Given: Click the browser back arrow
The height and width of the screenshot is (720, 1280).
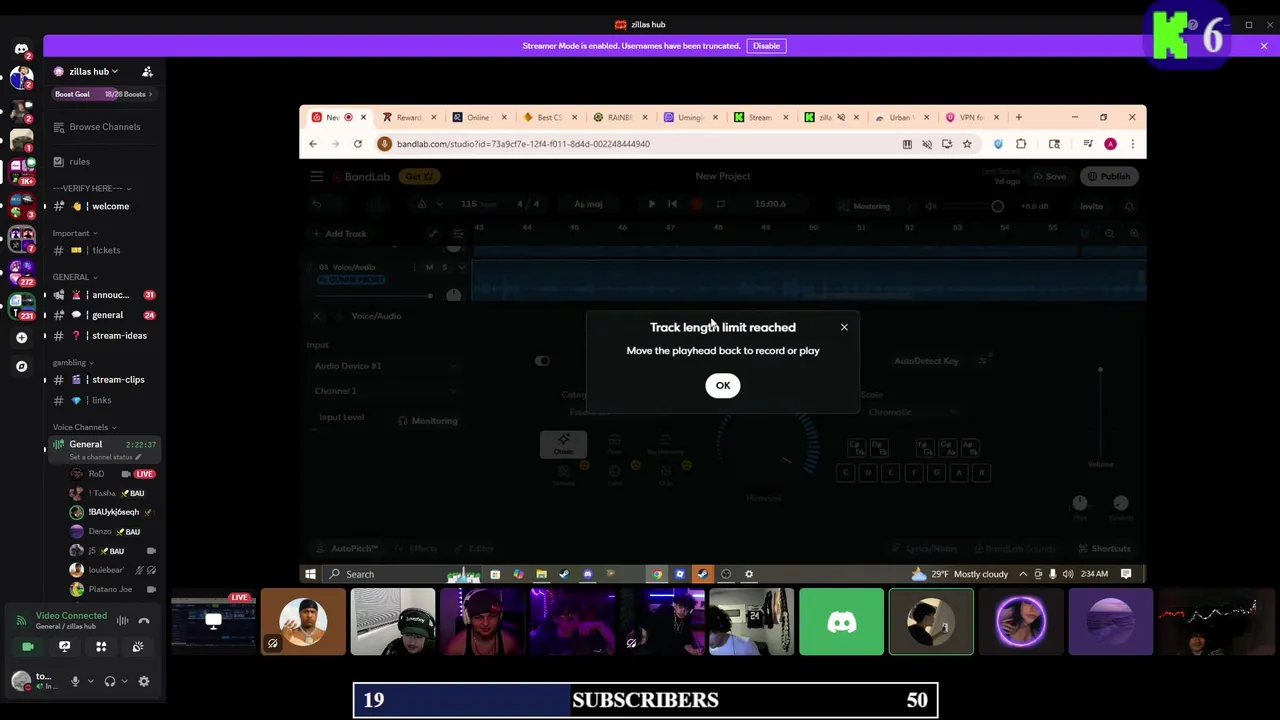Looking at the screenshot, I should pyautogui.click(x=313, y=144).
